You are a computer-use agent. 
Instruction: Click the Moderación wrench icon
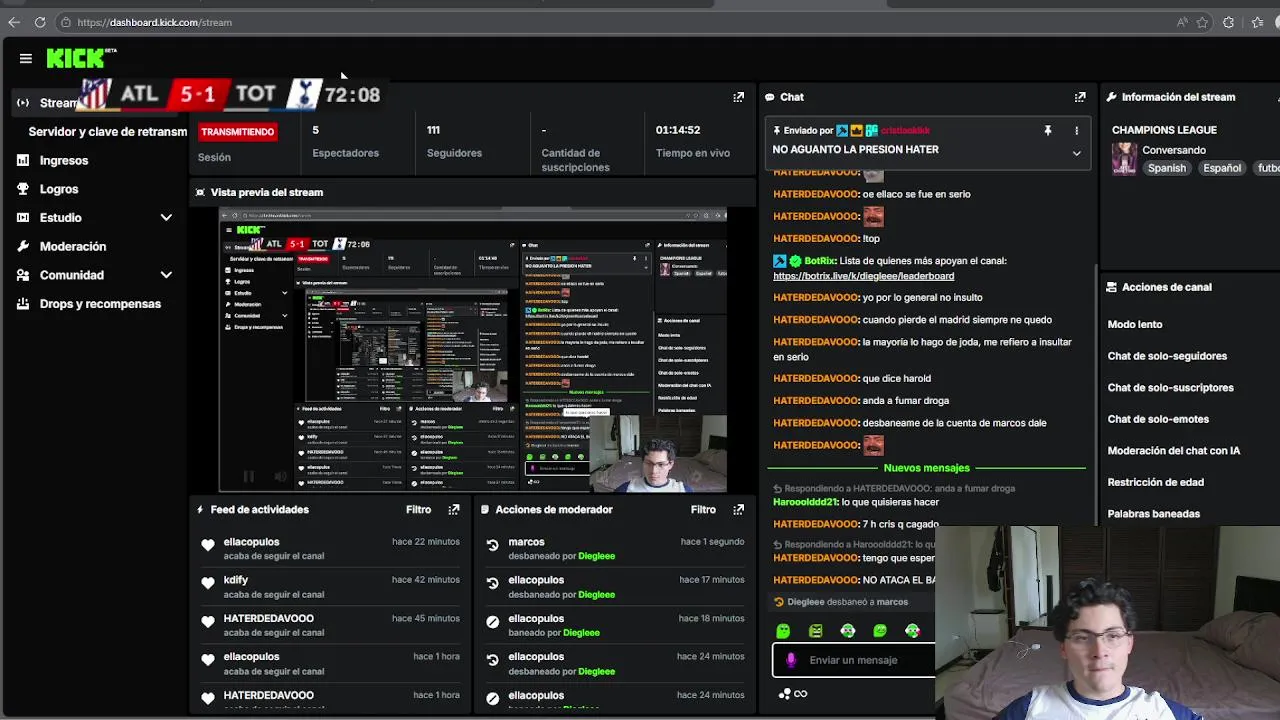(x=23, y=246)
